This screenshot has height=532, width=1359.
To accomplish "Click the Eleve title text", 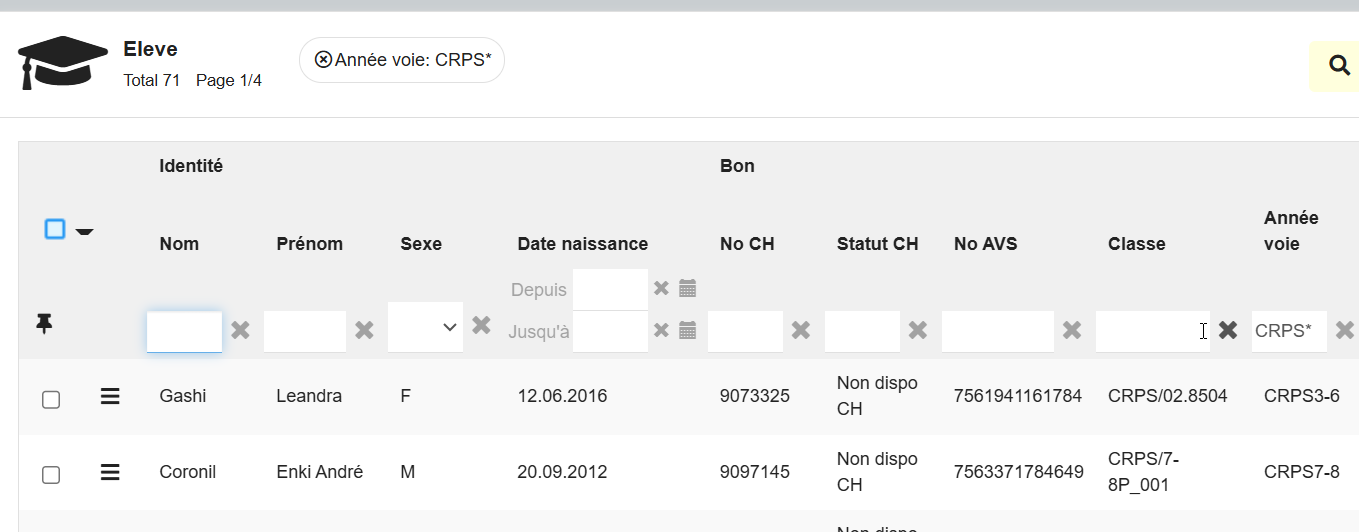I will point(150,49).
